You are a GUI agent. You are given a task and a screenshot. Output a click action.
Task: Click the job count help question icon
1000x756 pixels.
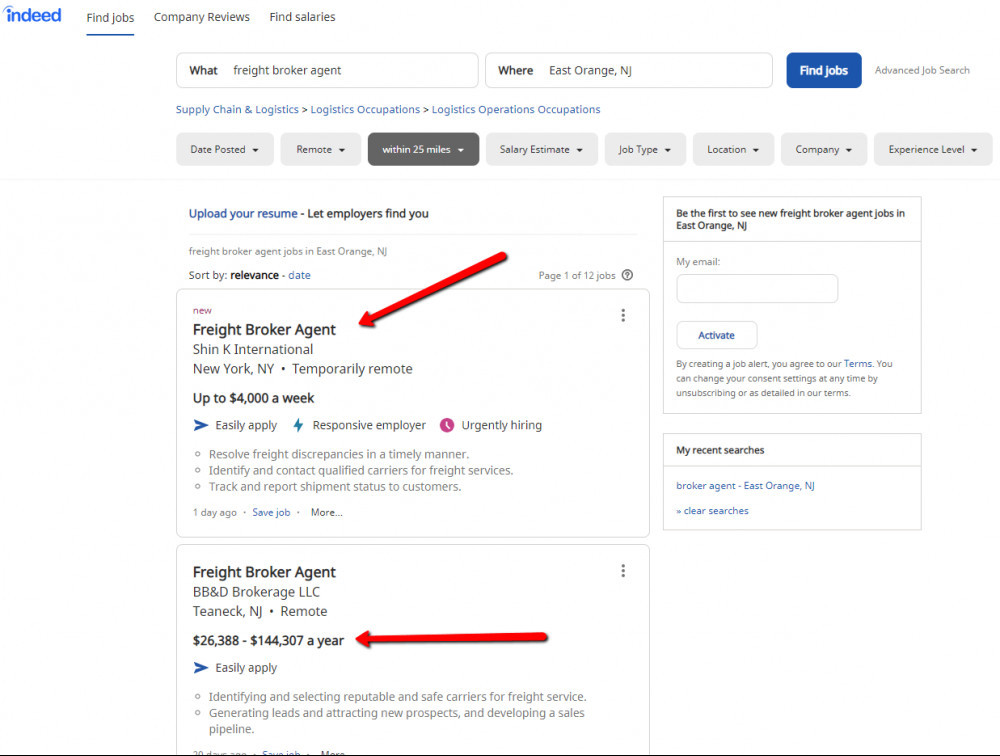point(628,275)
